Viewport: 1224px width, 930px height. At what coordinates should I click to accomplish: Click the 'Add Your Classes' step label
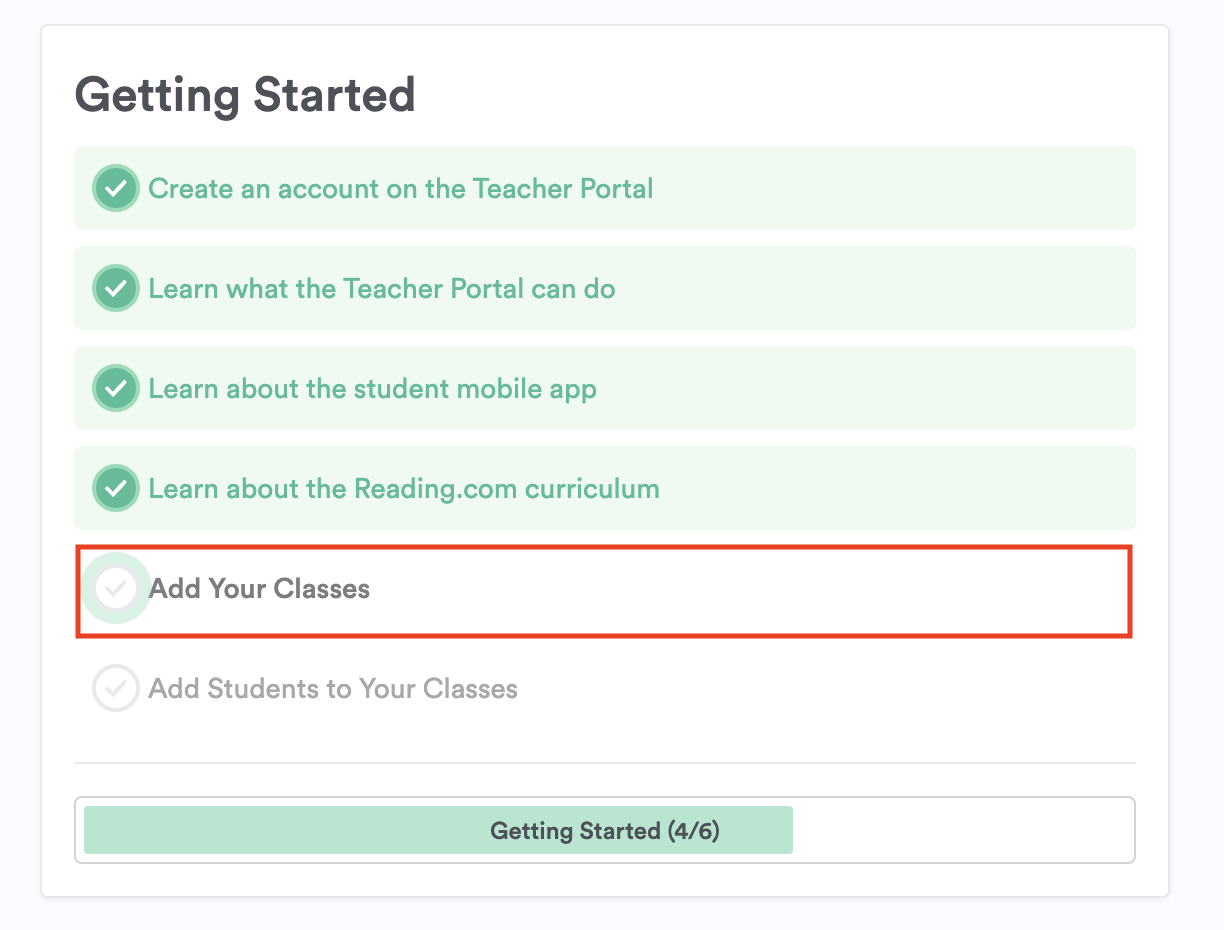259,588
